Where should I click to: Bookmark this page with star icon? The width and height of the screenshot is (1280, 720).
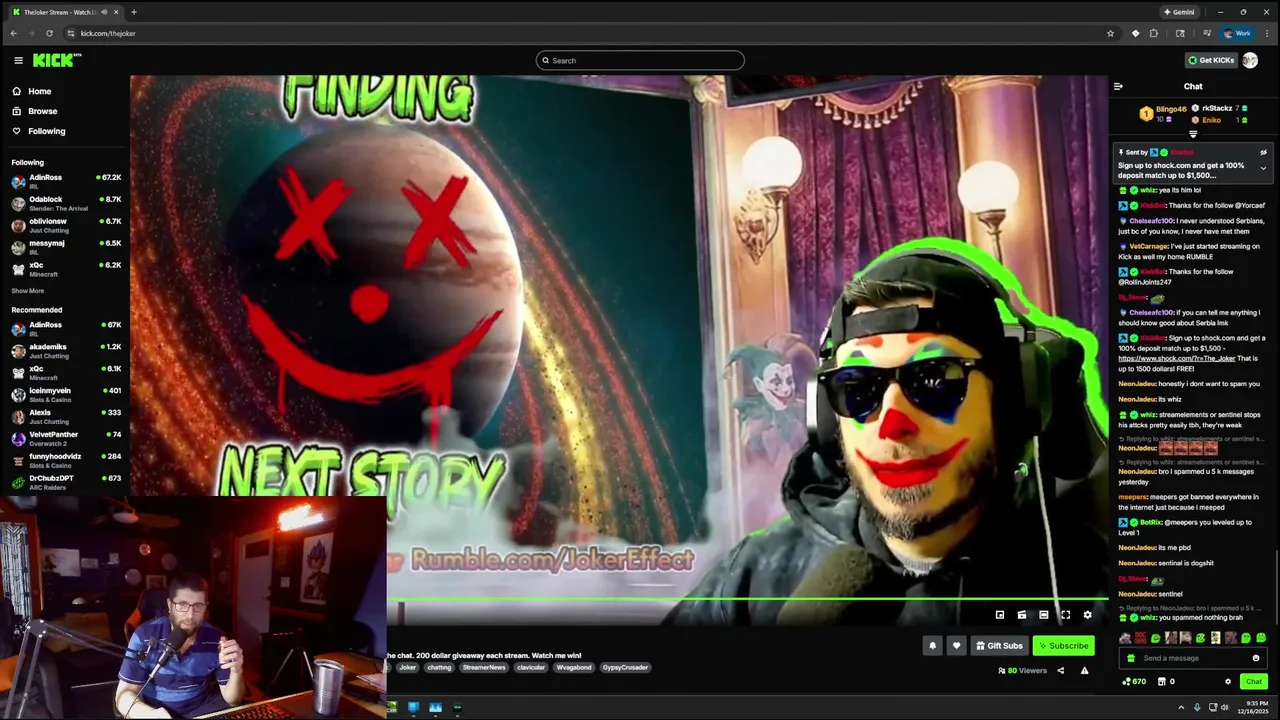pos(1110,33)
